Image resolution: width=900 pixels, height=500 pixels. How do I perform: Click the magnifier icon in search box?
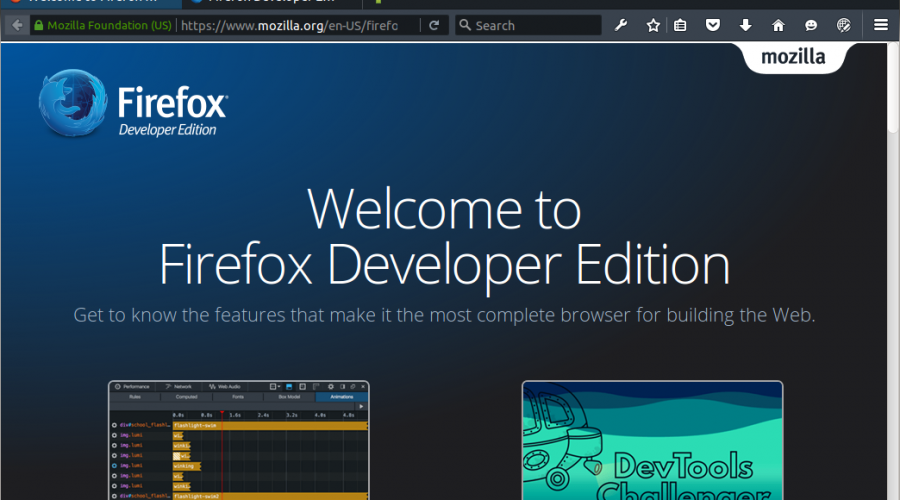click(x=465, y=25)
